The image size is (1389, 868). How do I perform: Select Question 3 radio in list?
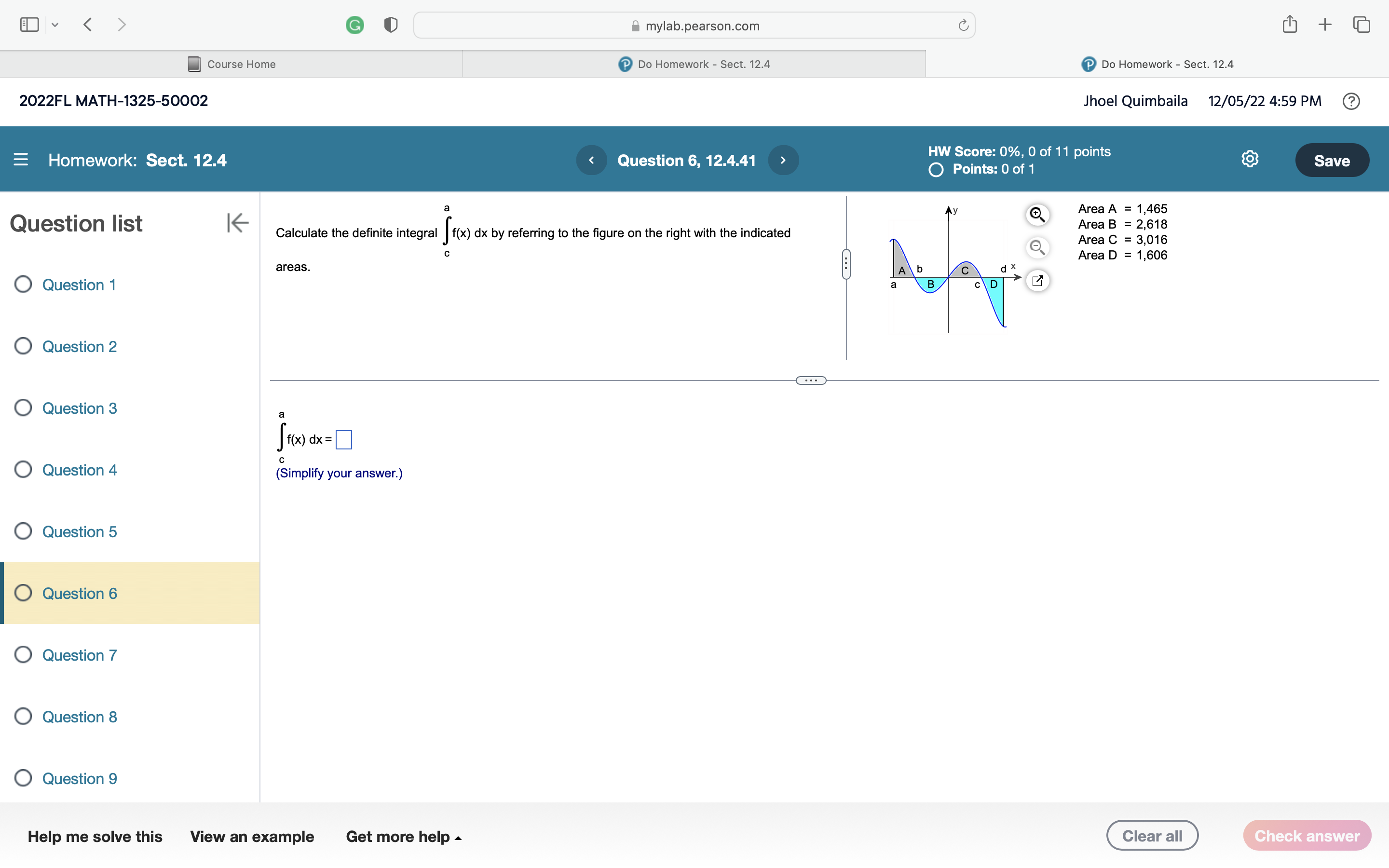click(x=23, y=407)
